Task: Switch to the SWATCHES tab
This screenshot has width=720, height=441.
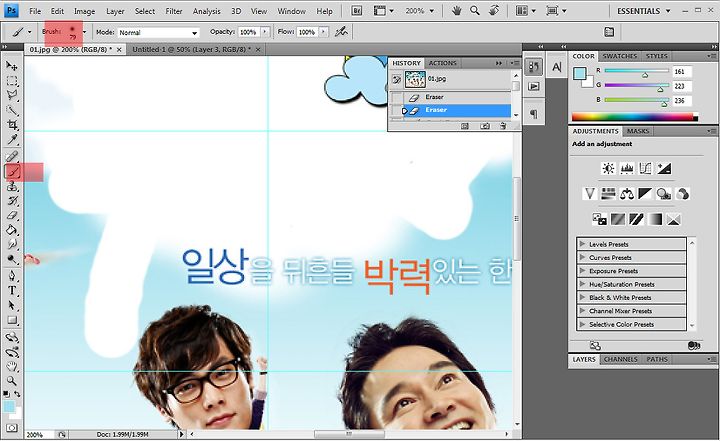Action: coord(619,56)
